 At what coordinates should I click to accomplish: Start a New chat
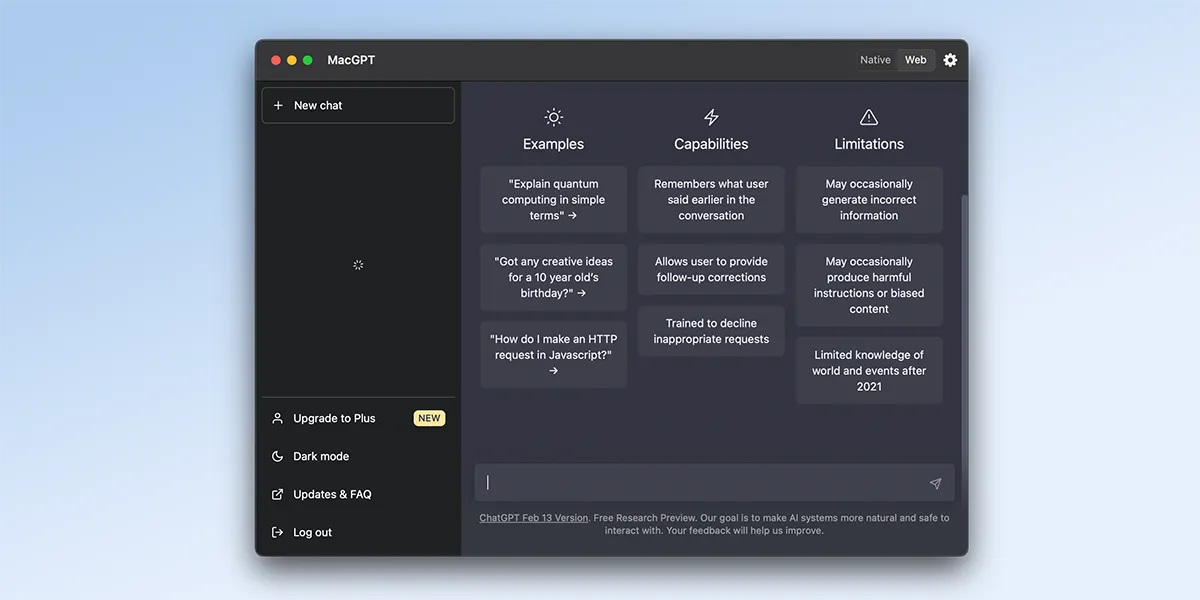pos(358,105)
